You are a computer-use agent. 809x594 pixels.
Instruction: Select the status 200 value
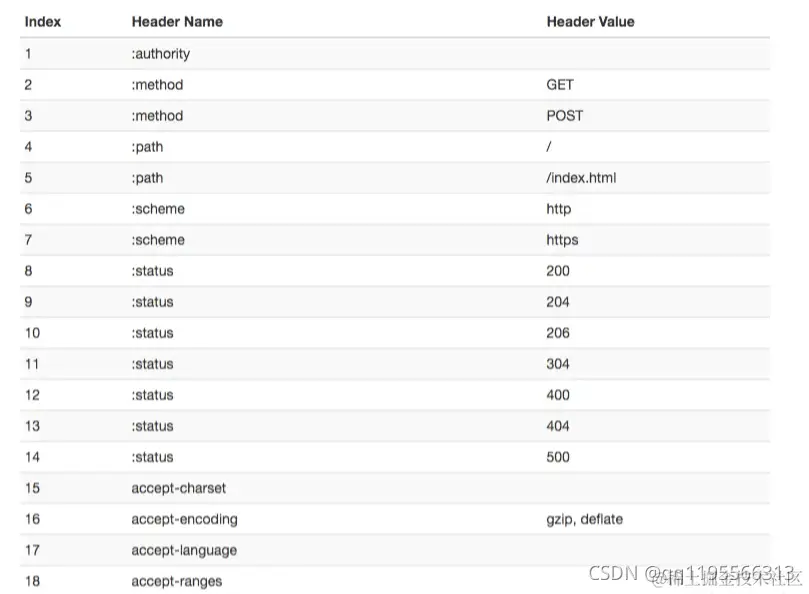click(x=558, y=271)
